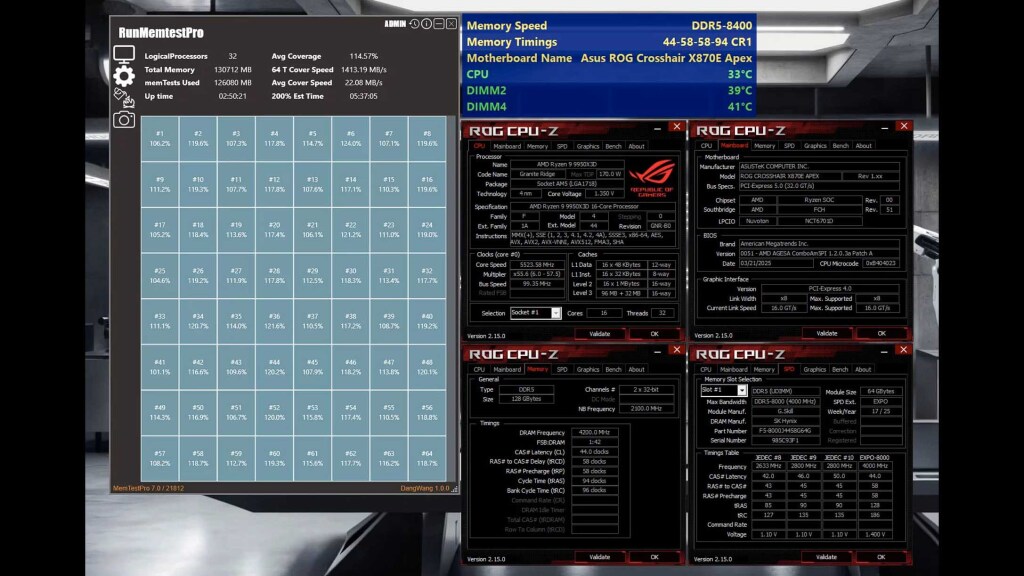1024x576 pixels.
Task: Close the RunMemtestPro window
Action: point(451,24)
